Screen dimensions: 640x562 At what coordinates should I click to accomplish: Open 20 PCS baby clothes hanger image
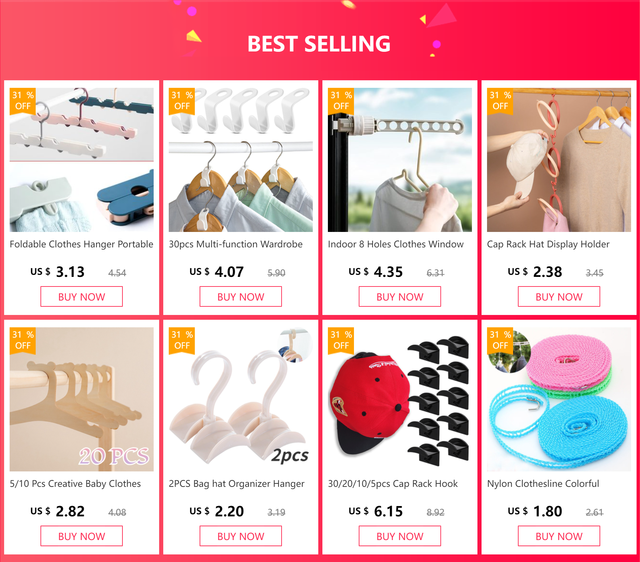pos(82,399)
